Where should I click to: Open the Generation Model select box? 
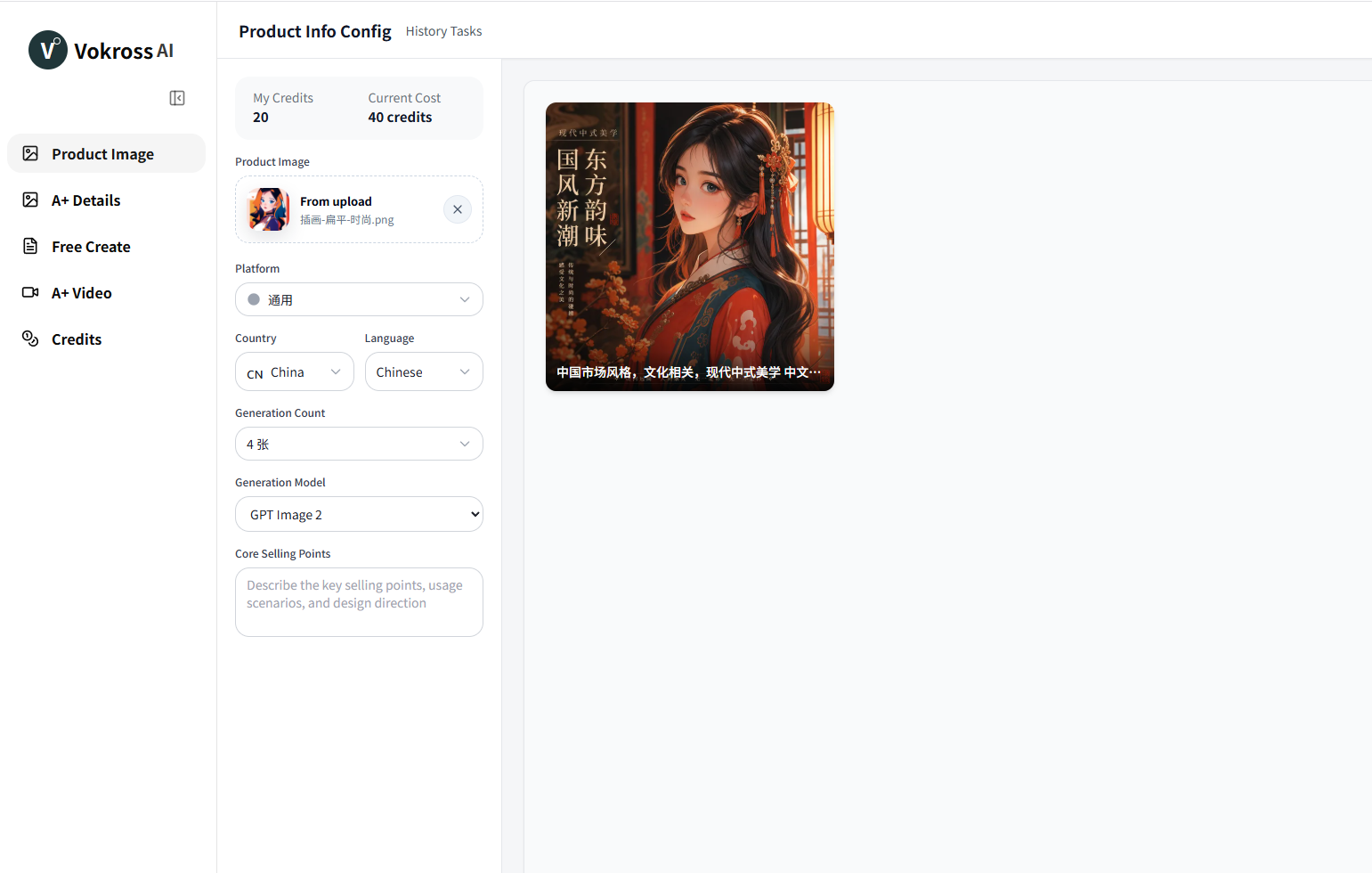point(359,514)
